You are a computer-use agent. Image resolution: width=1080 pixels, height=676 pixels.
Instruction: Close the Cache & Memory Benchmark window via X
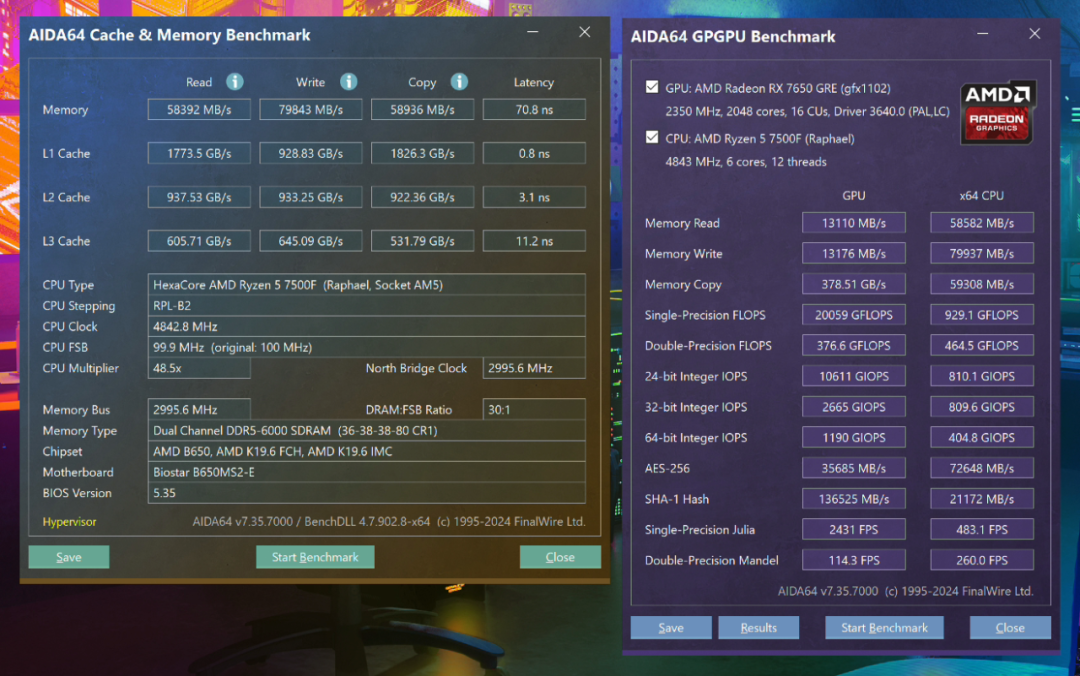point(585,32)
